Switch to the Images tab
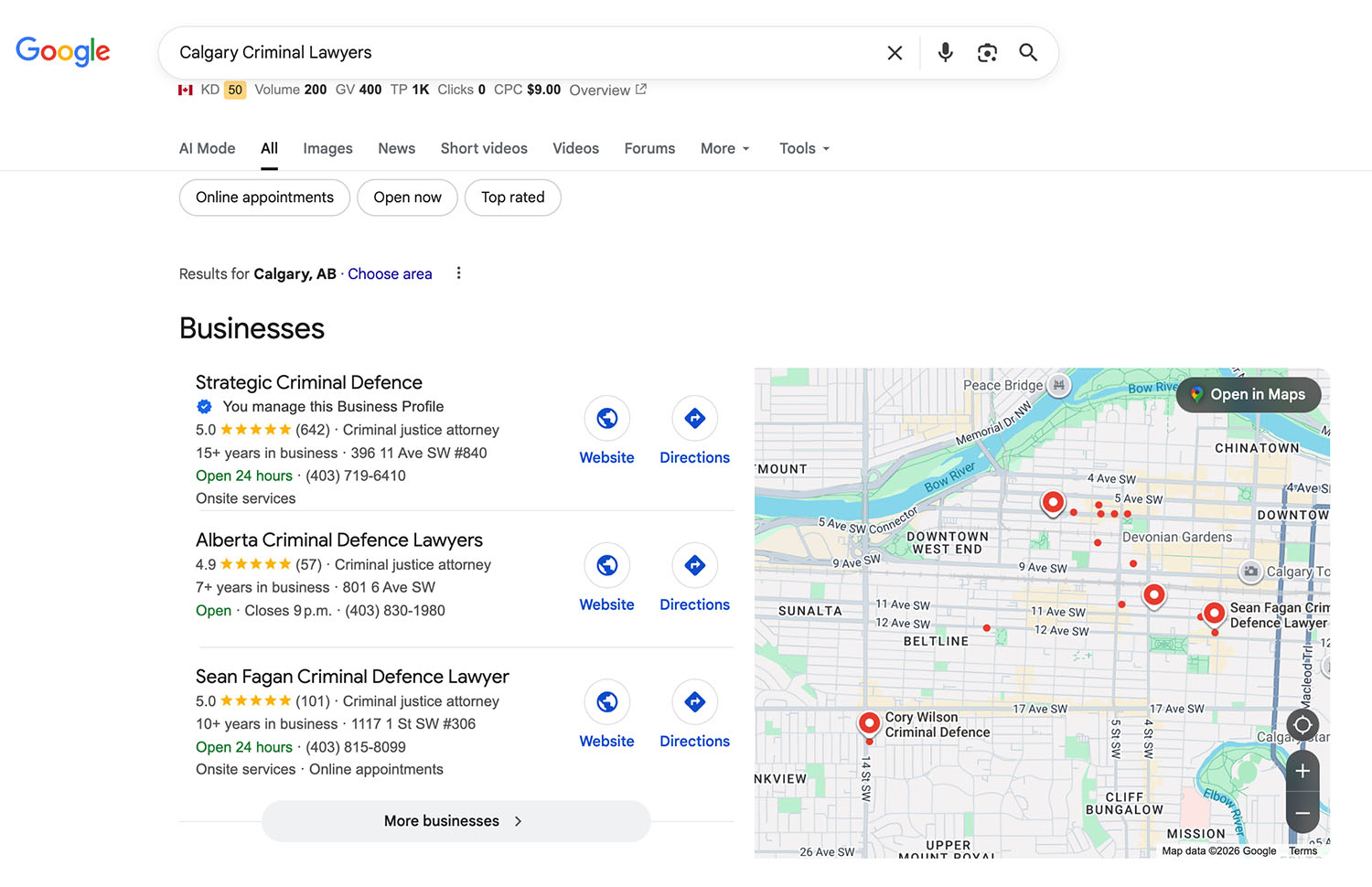This screenshot has height=887, width=1372. point(327,148)
